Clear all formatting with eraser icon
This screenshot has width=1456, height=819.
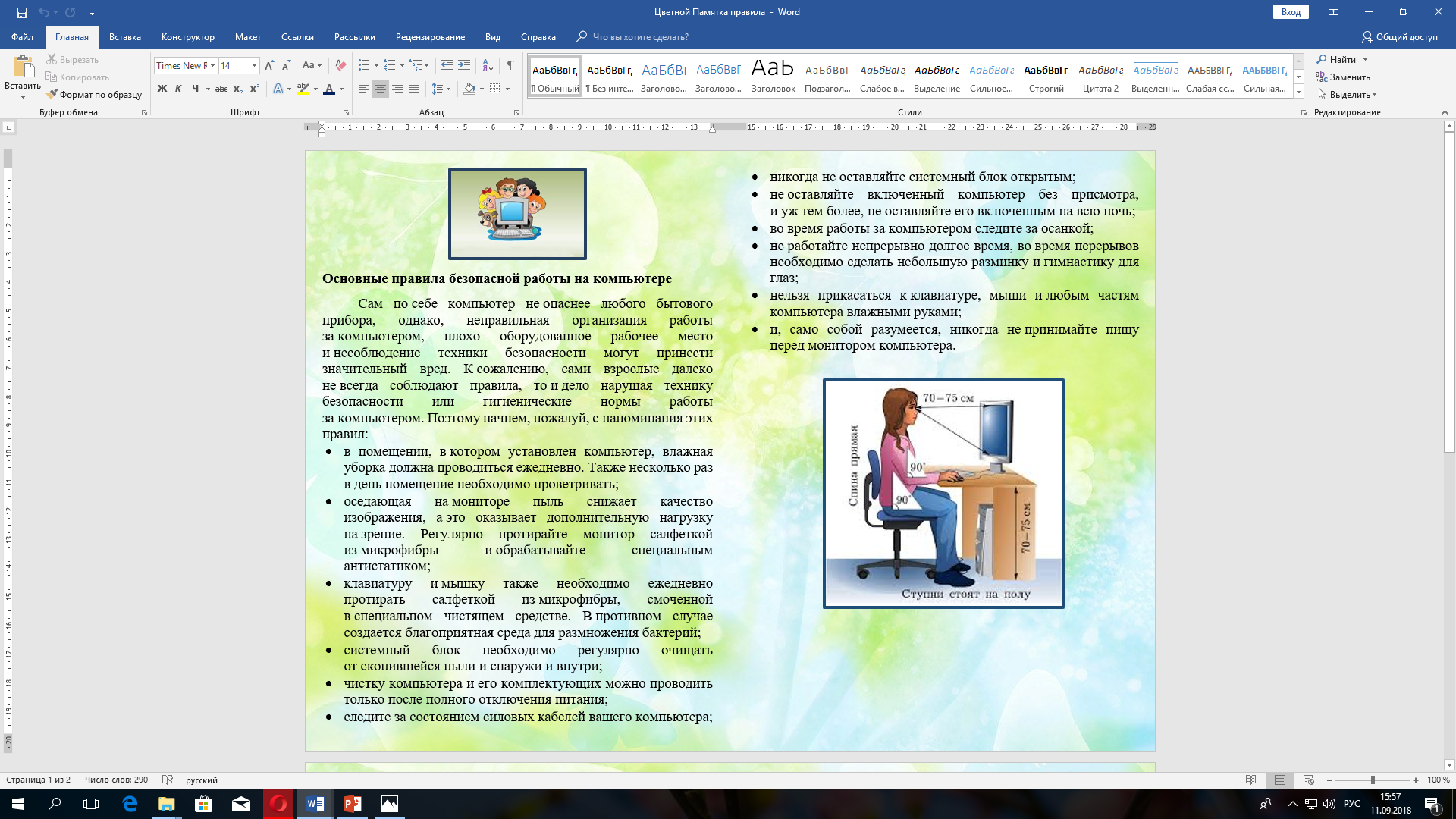340,65
